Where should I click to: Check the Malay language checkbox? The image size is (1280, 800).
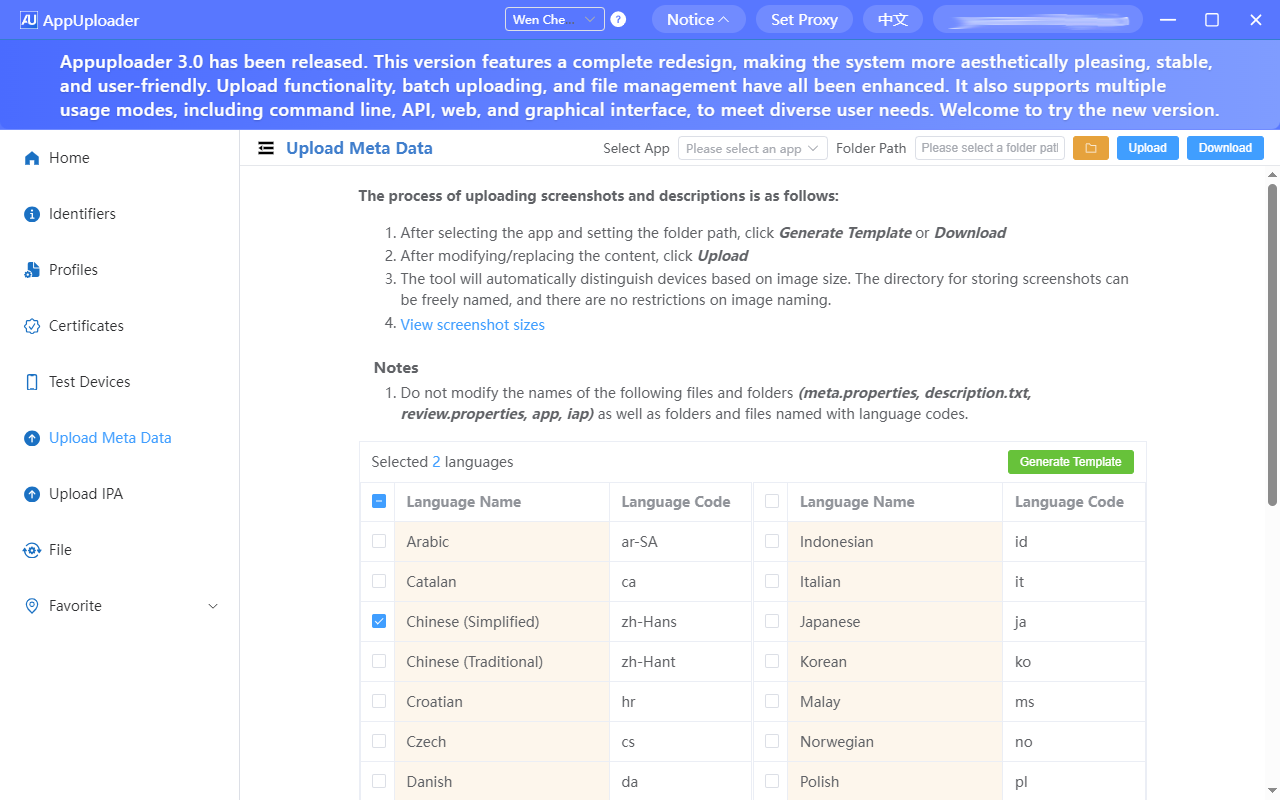(772, 701)
